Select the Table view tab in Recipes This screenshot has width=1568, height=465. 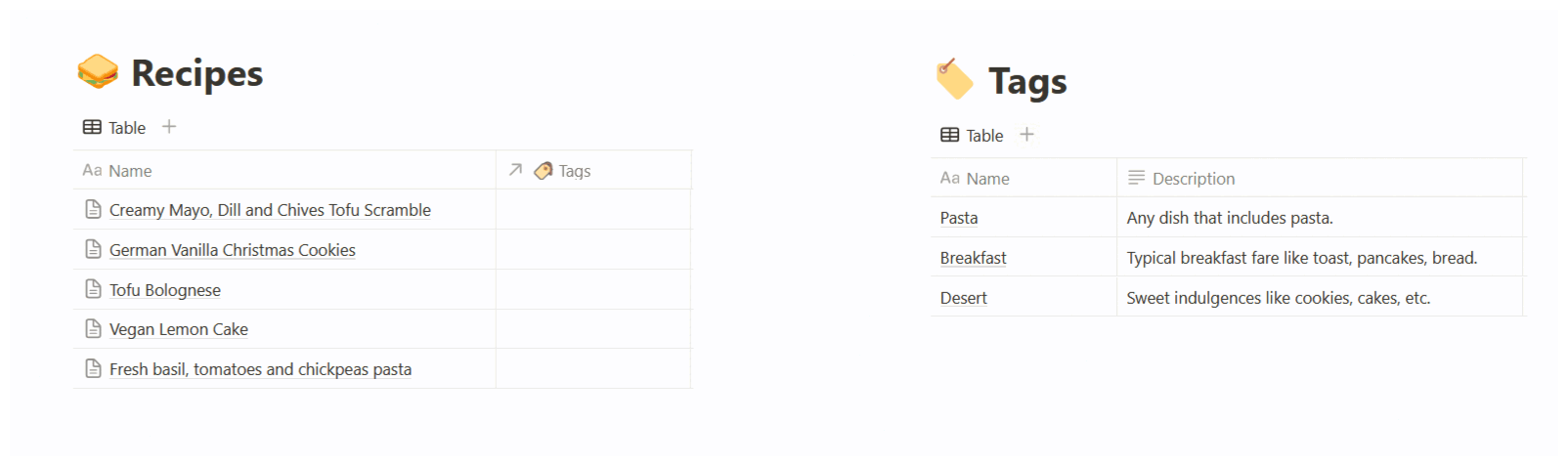[115, 128]
